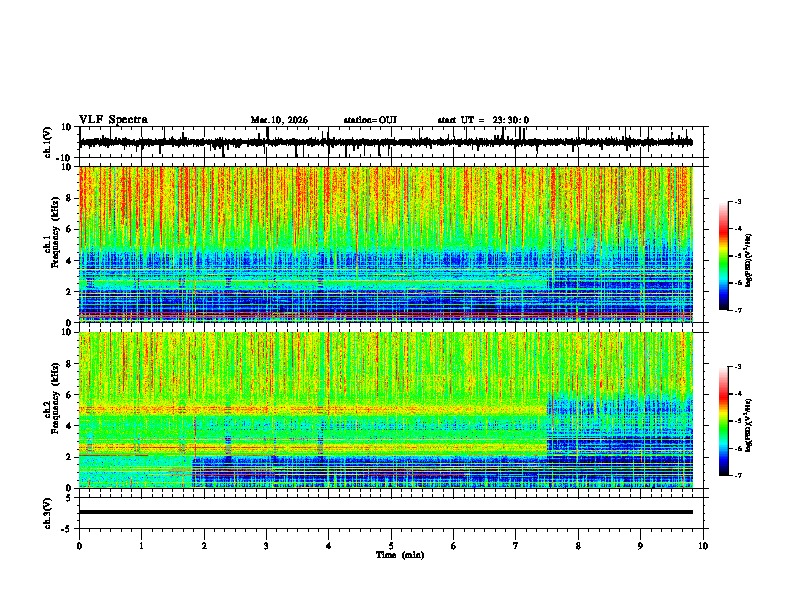792x612 pixels.
Task: Click the "-7" label on ch.2 color bar
Action: (x=737, y=475)
